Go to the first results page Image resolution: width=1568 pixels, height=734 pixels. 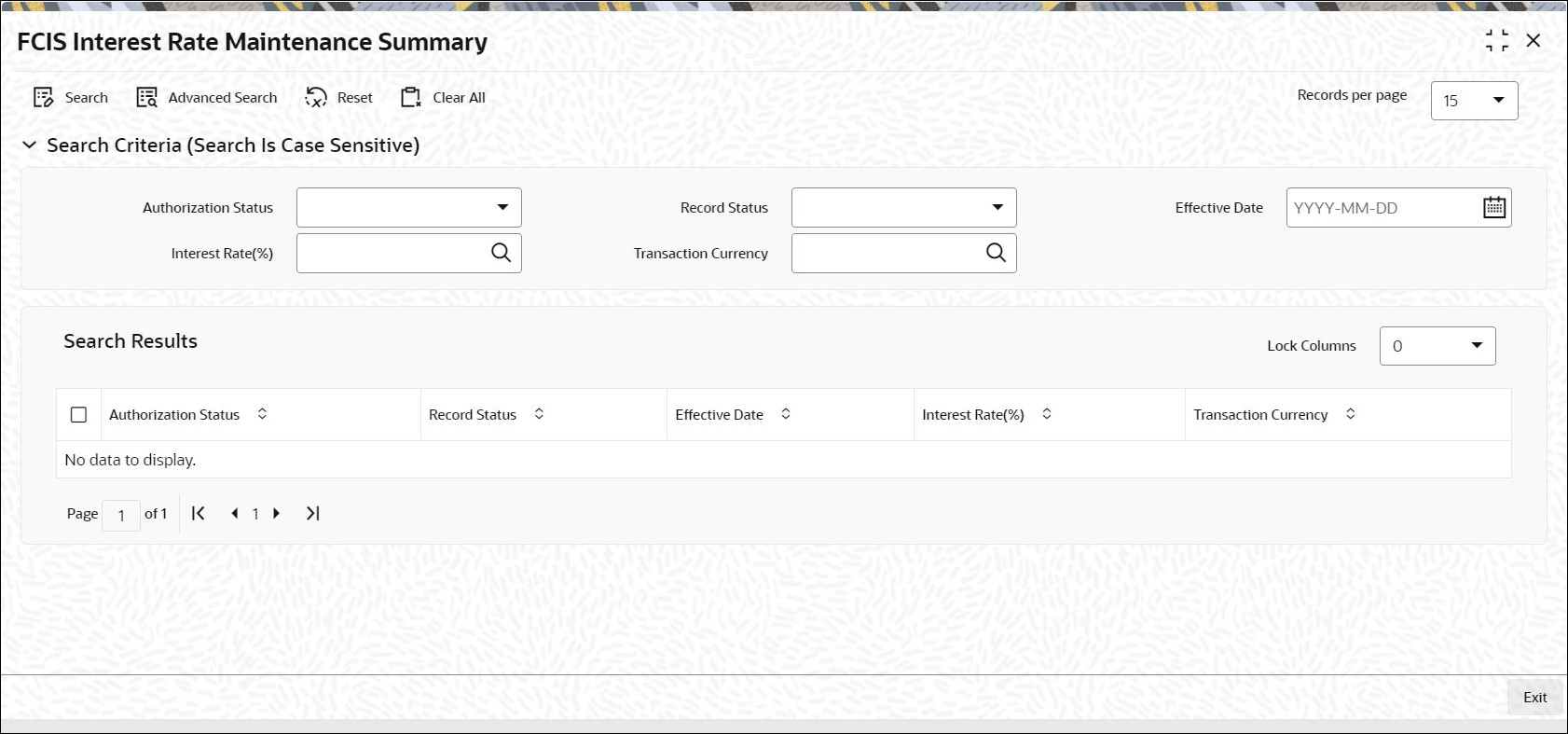click(199, 513)
